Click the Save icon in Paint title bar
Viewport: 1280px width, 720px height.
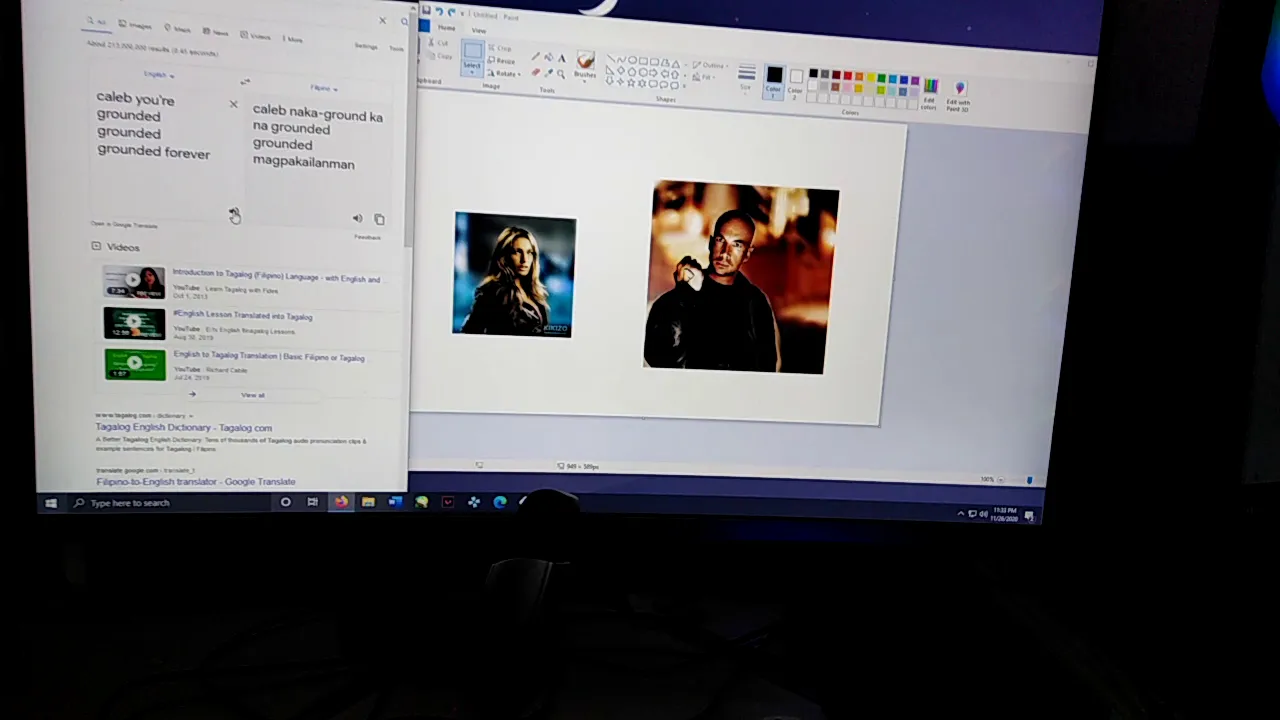(x=426, y=10)
